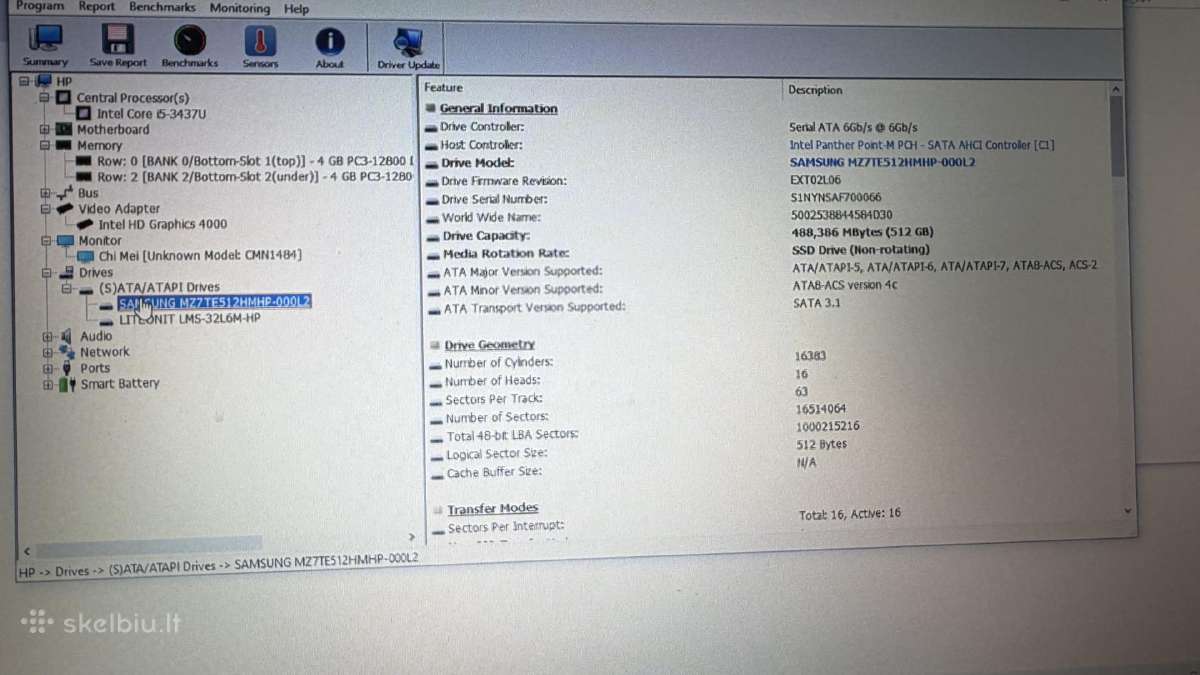This screenshot has width=1200, height=675.
Task: Click the Drive Geometry section heading
Action: 489,344
